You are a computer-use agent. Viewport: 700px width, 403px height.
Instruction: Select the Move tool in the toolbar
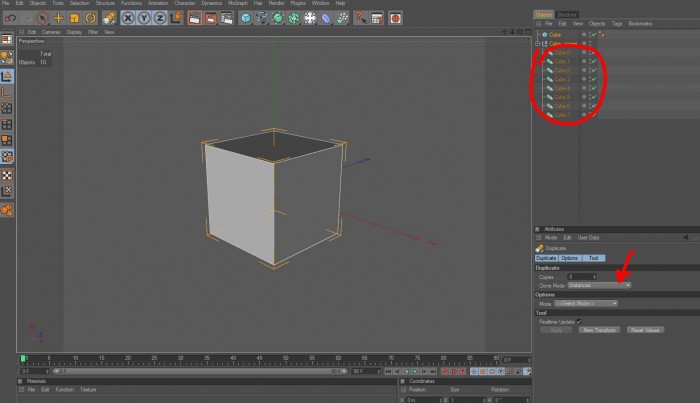click(58, 18)
